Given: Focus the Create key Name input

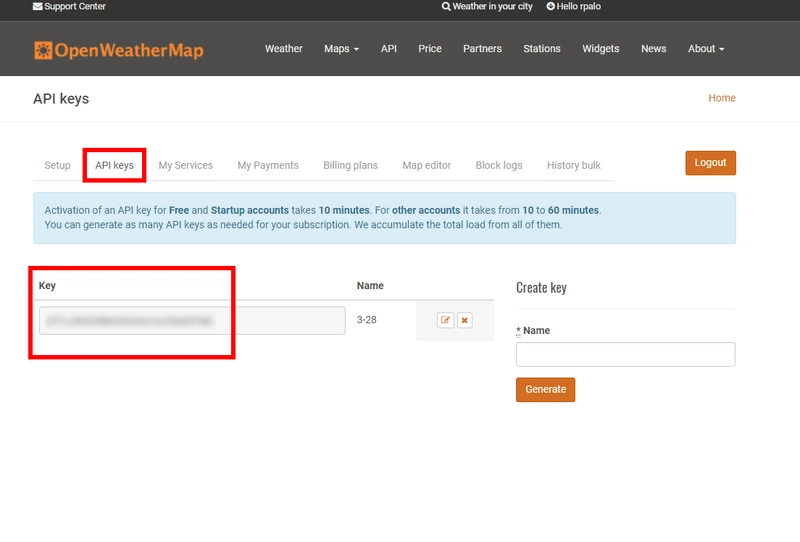Looking at the screenshot, I should pyautogui.click(x=626, y=354).
